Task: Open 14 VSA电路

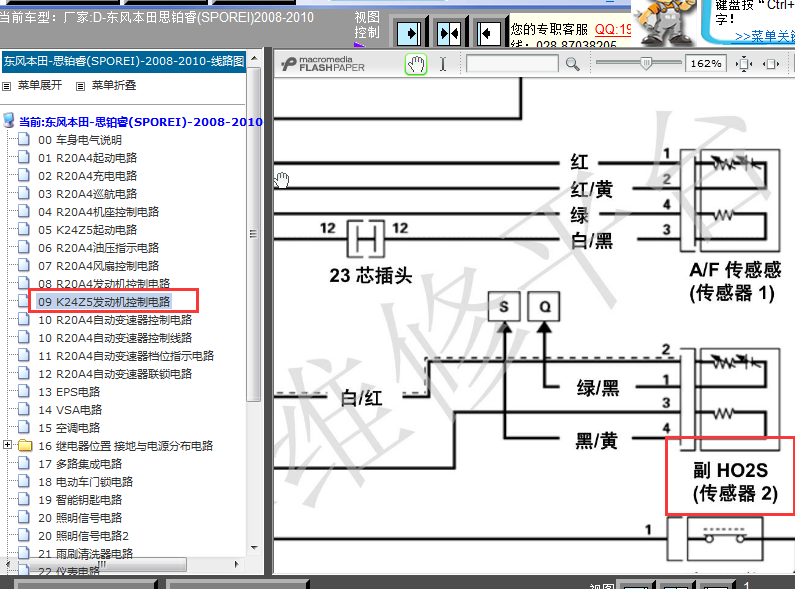Action: 70,410
